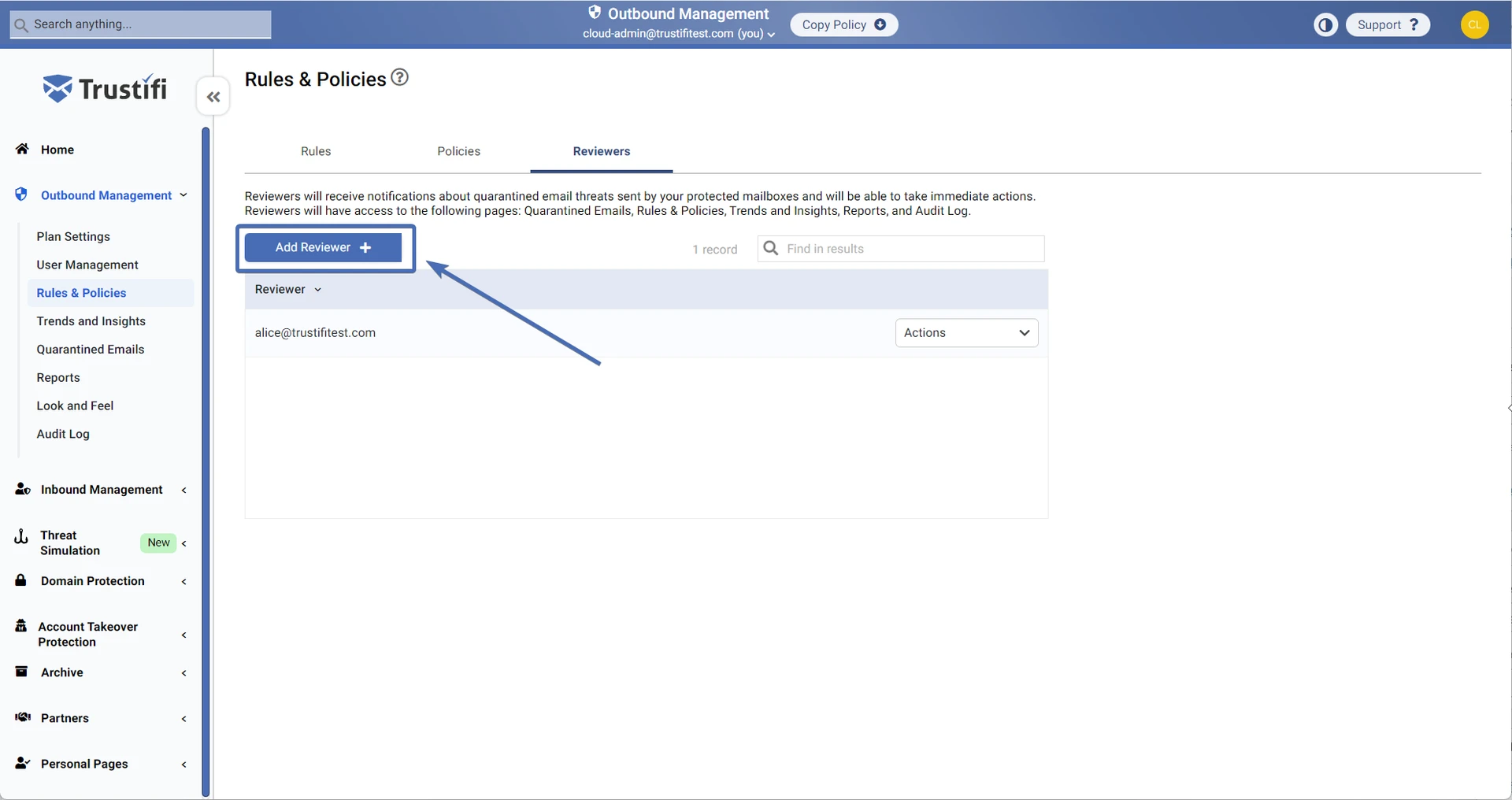Expand the Inbound Management section
Screen dimensions: 1512x800
[102, 490]
